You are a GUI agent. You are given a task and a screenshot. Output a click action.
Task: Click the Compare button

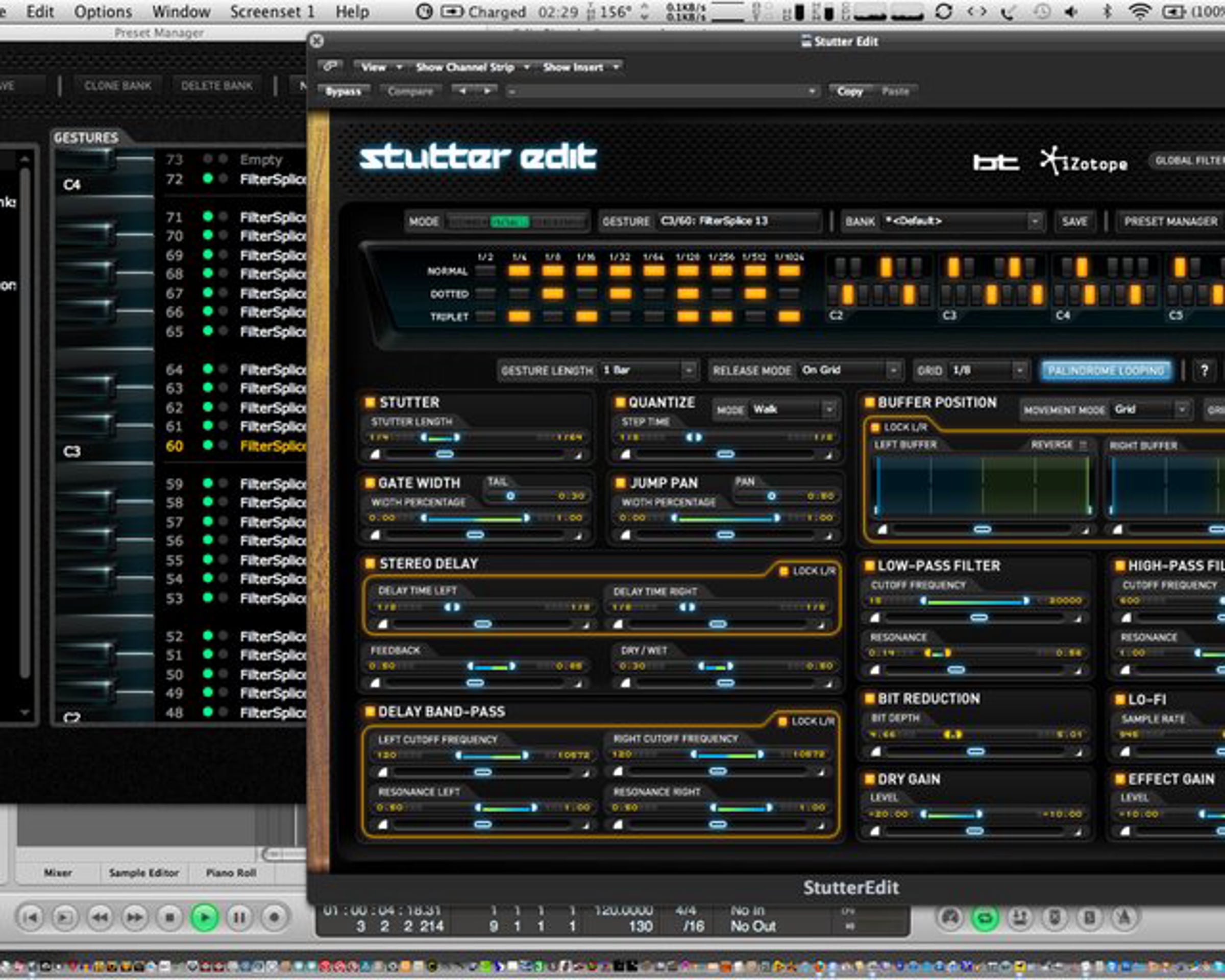(x=410, y=91)
